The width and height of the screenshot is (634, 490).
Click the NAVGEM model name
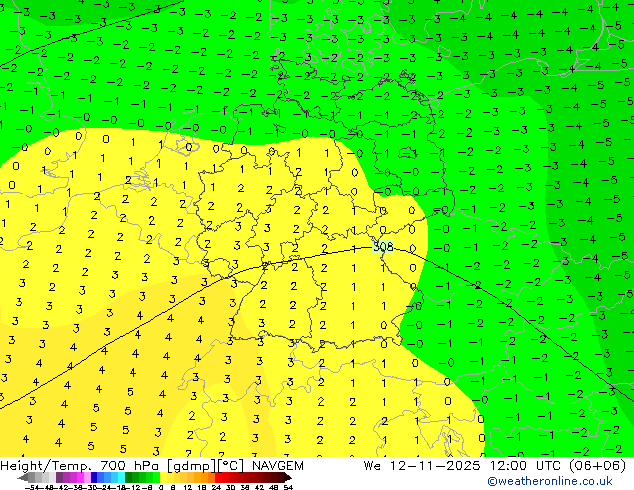(x=278, y=466)
